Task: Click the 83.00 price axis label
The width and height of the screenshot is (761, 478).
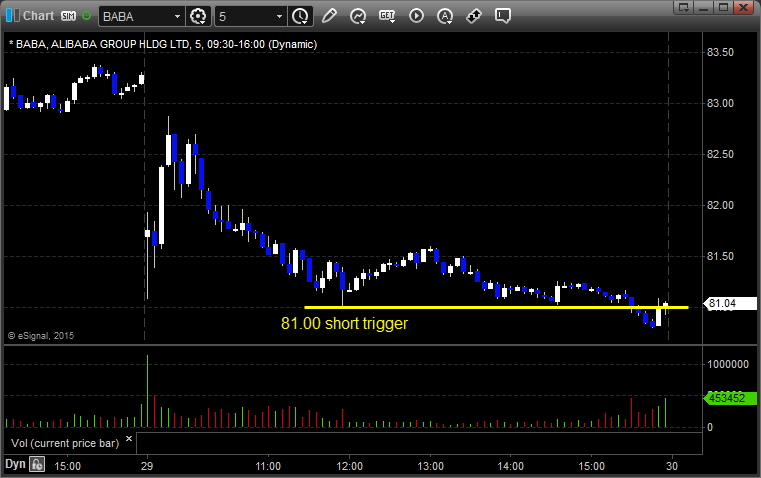Action: click(720, 103)
